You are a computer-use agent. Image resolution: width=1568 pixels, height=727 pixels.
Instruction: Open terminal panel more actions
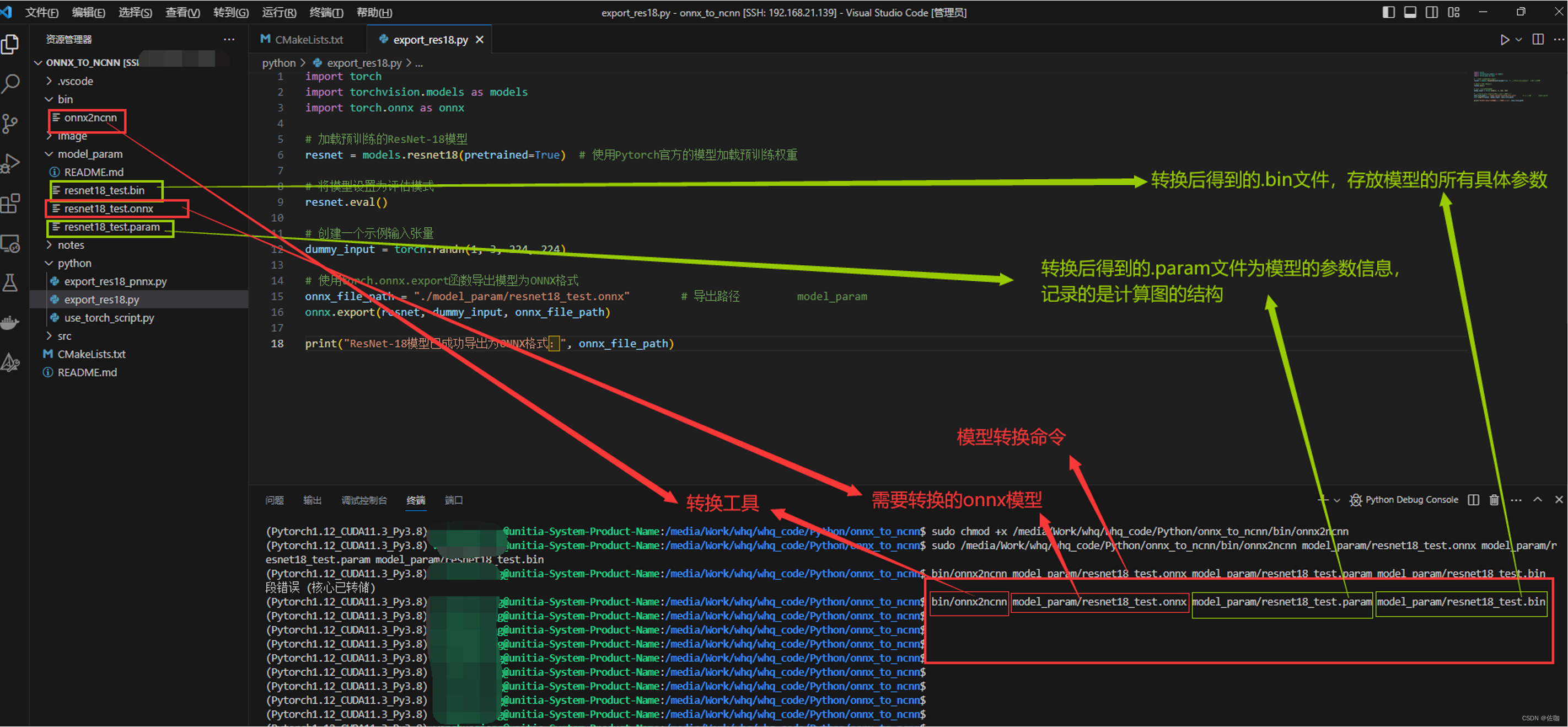point(1516,500)
